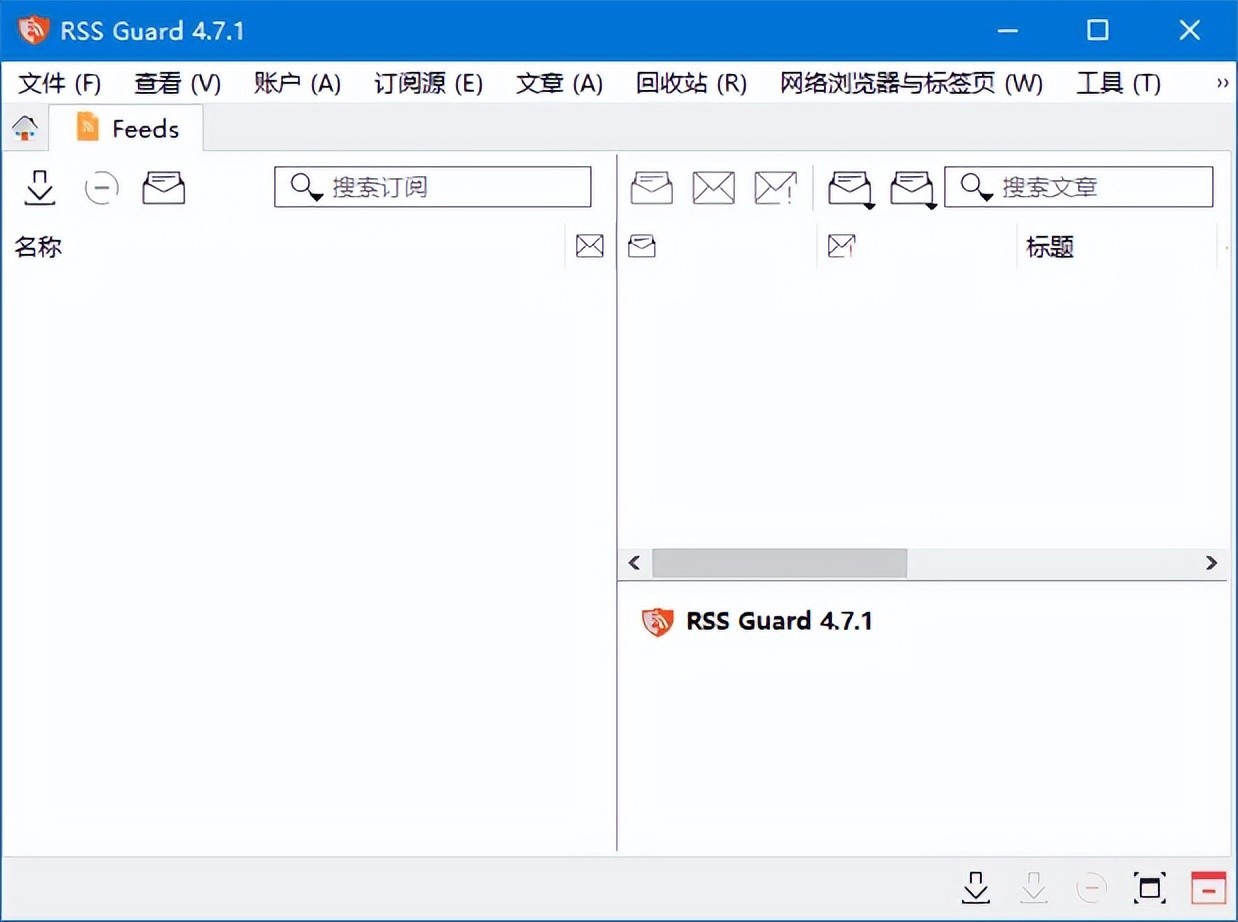1238x922 pixels.
Task: Click the home icon left of Feeds tab
Action: 24,128
